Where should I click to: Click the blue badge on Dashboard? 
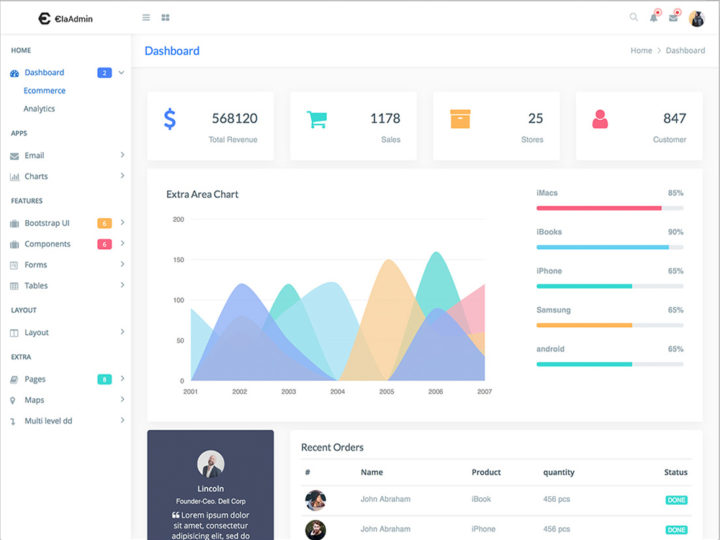[104, 73]
